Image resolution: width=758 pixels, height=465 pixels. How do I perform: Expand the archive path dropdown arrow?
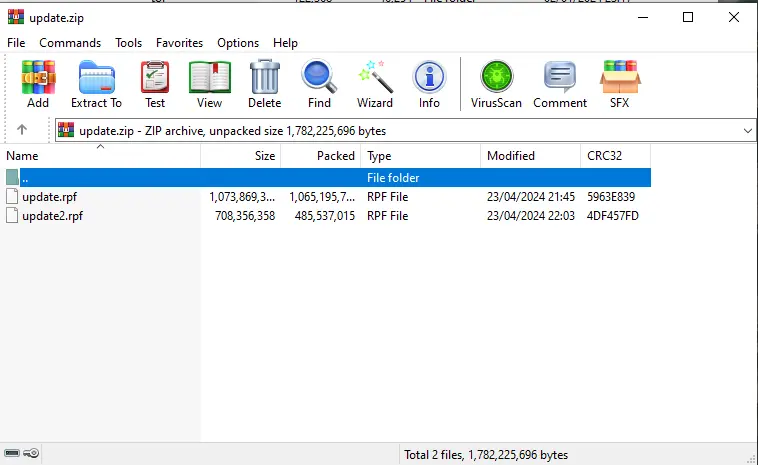747,131
